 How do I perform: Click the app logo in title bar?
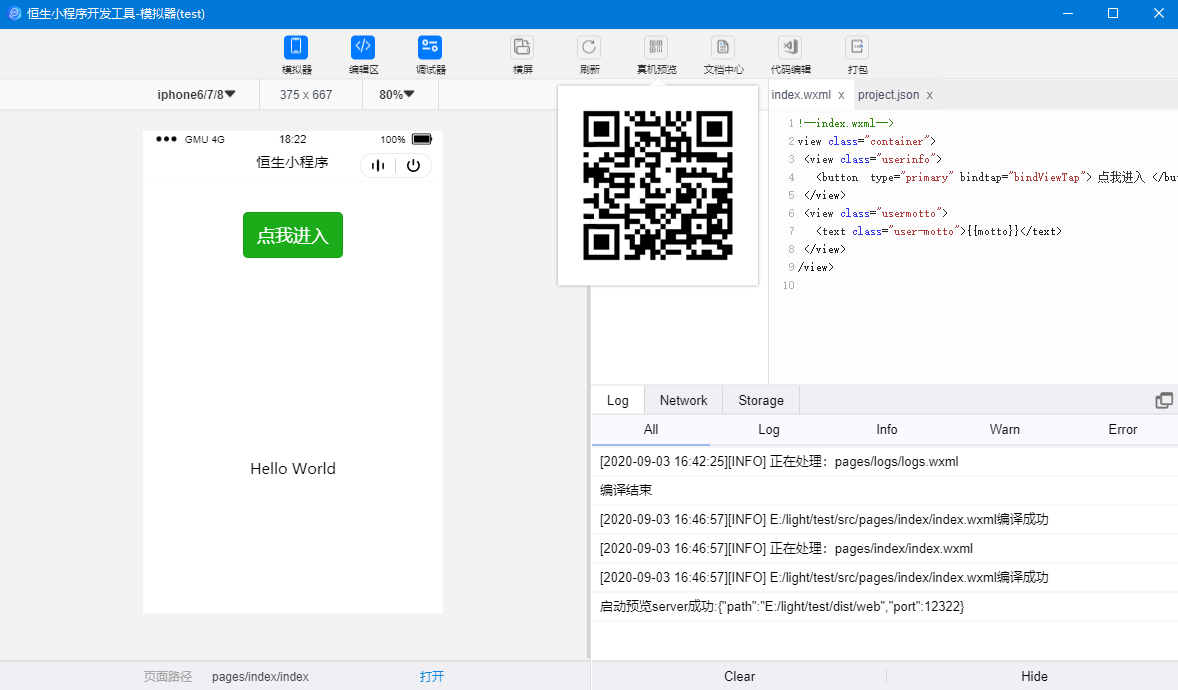pyautogui.click(x=14, y=14)
